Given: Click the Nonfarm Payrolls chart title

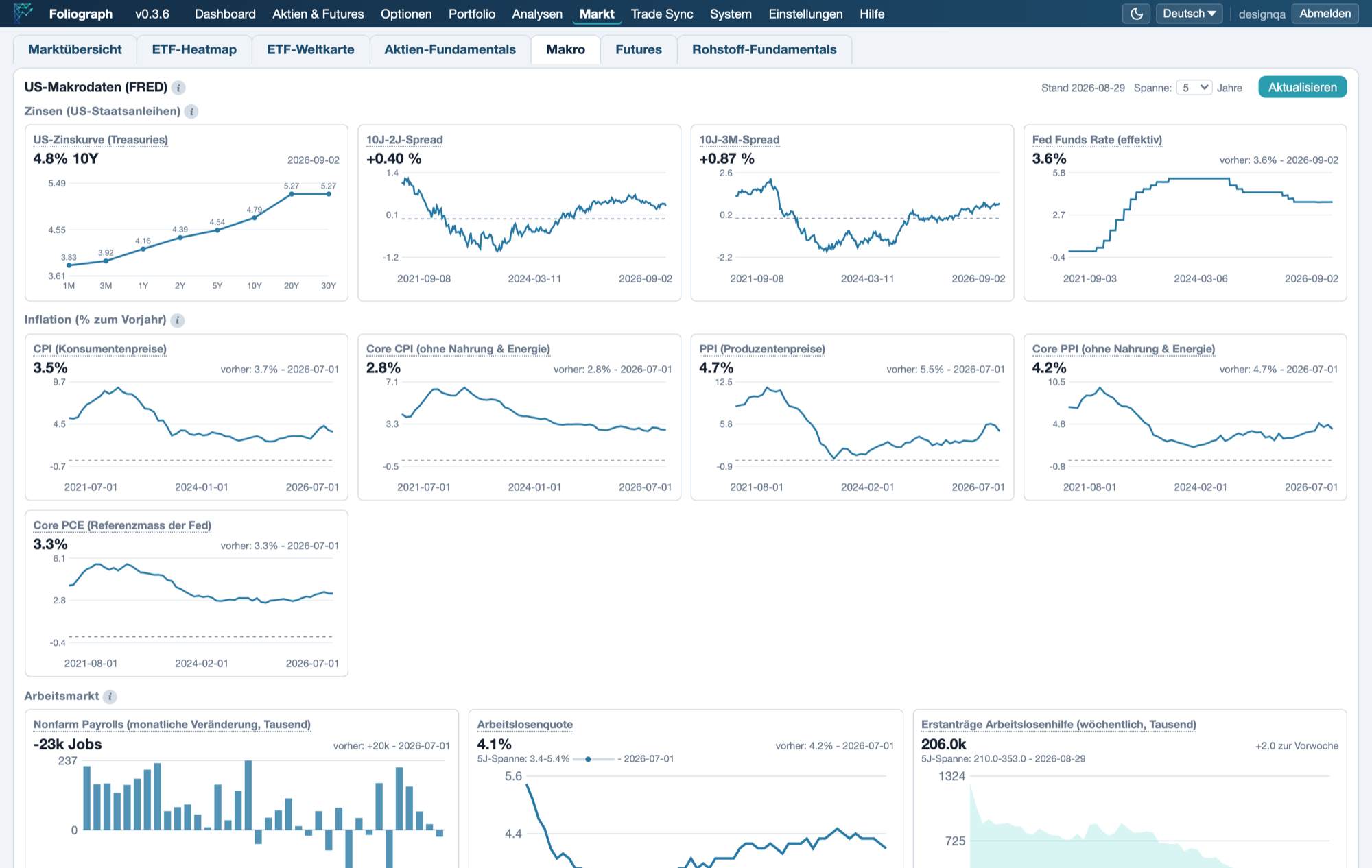Looking at the screenshot, I should point(172,725).
